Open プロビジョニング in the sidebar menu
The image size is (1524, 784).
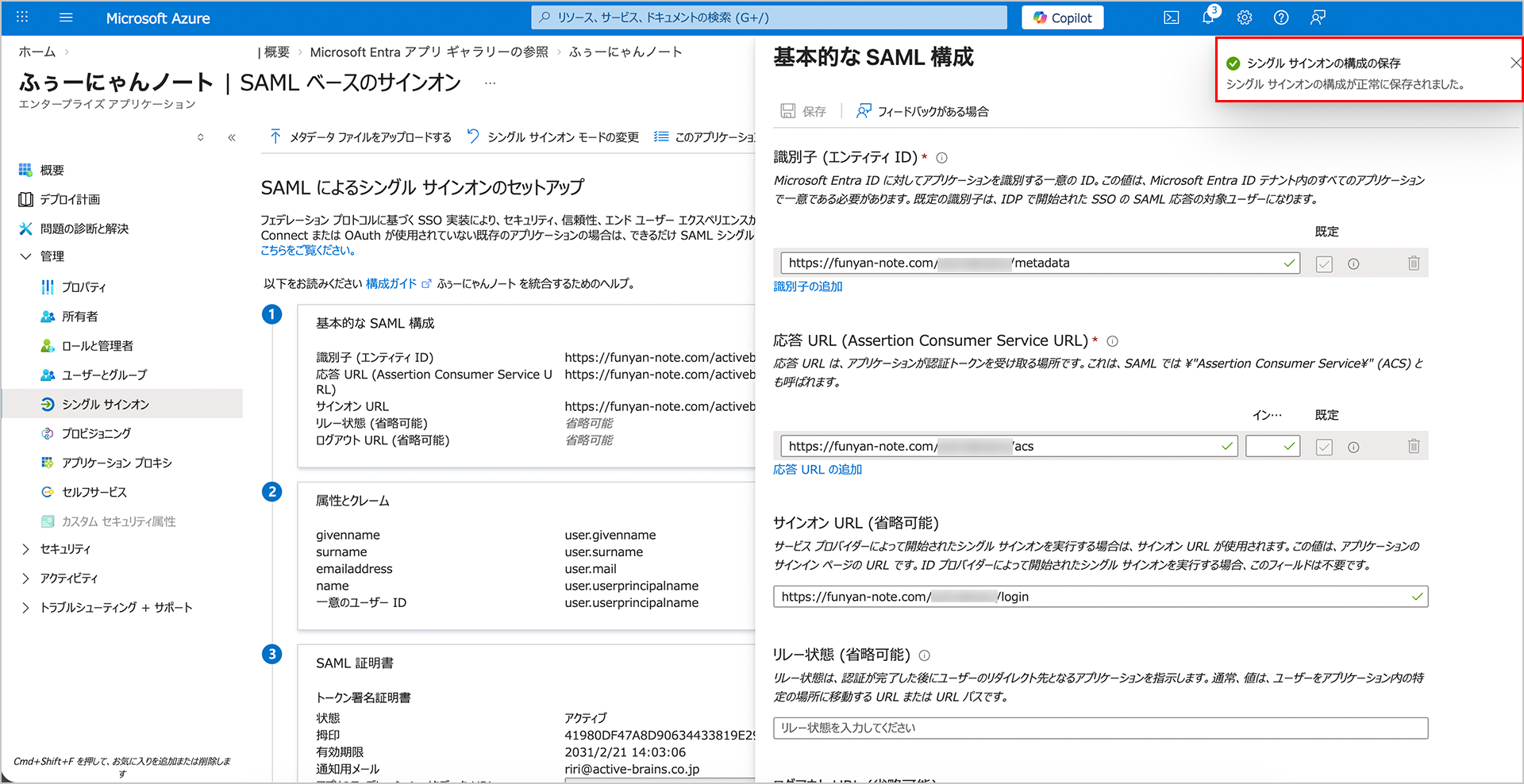(x=96, y=434)
